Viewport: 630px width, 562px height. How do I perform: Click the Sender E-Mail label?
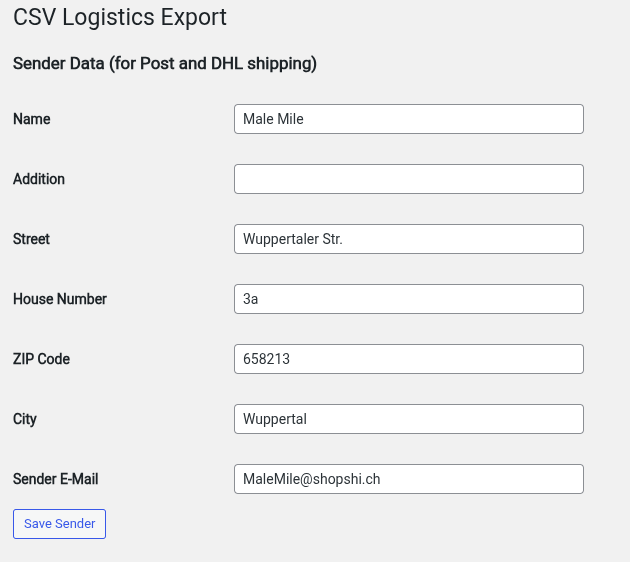[56, 479]
